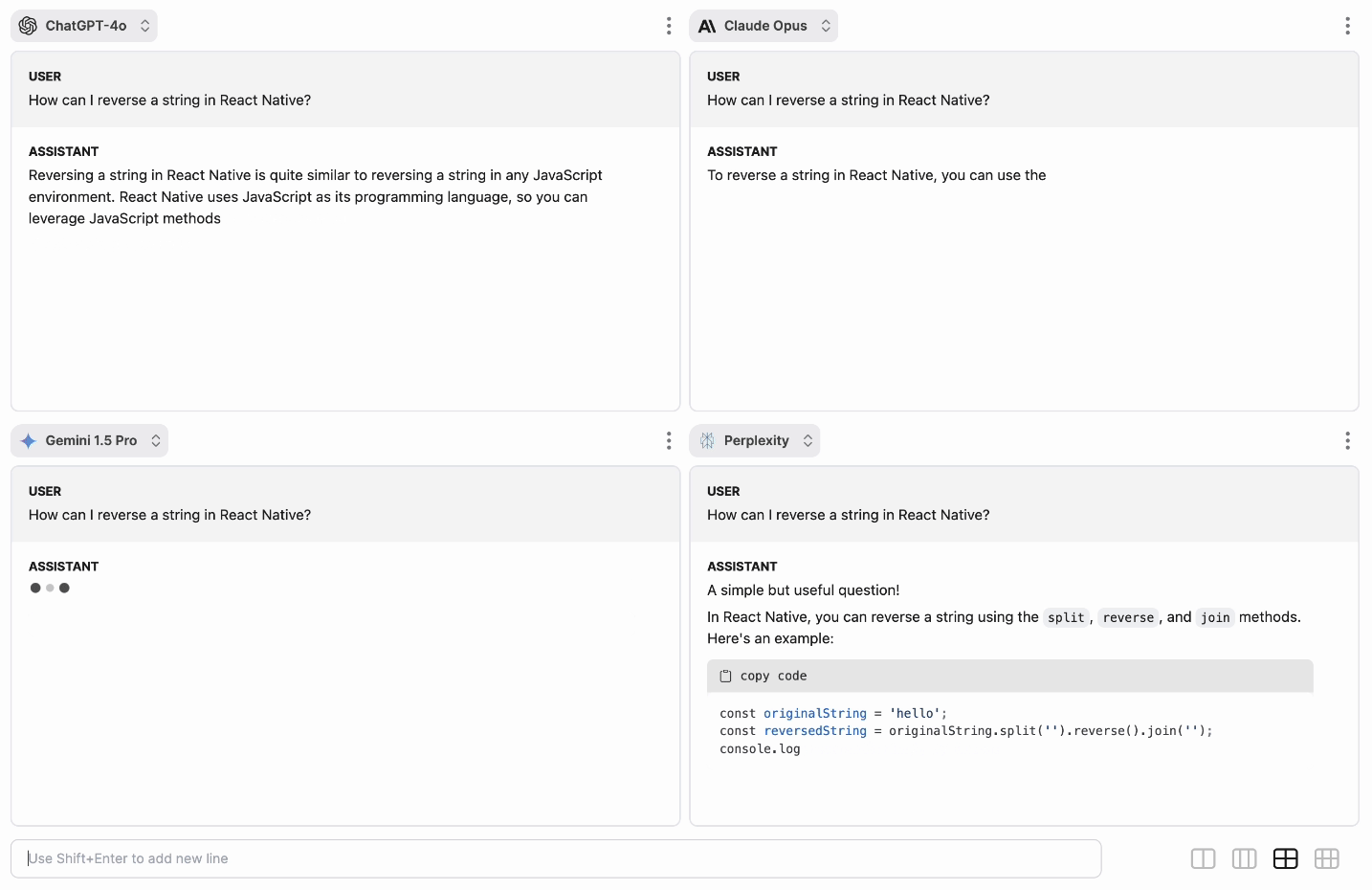Expand the ChatGPT-4o model selector chevron
This screenshot has height=890, width=1372.
point(145,26)
